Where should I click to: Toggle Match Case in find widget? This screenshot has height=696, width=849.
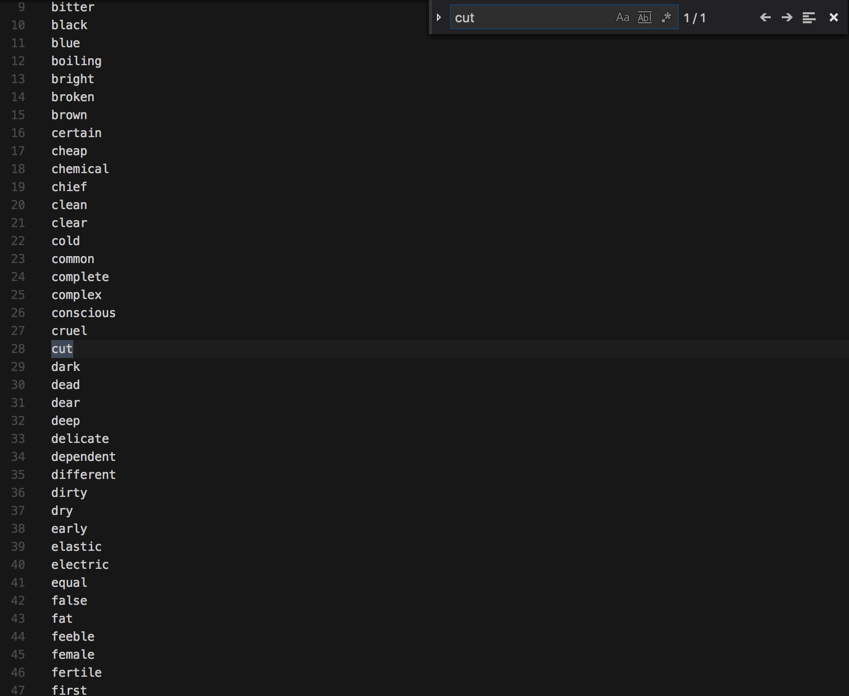[623, 17]
